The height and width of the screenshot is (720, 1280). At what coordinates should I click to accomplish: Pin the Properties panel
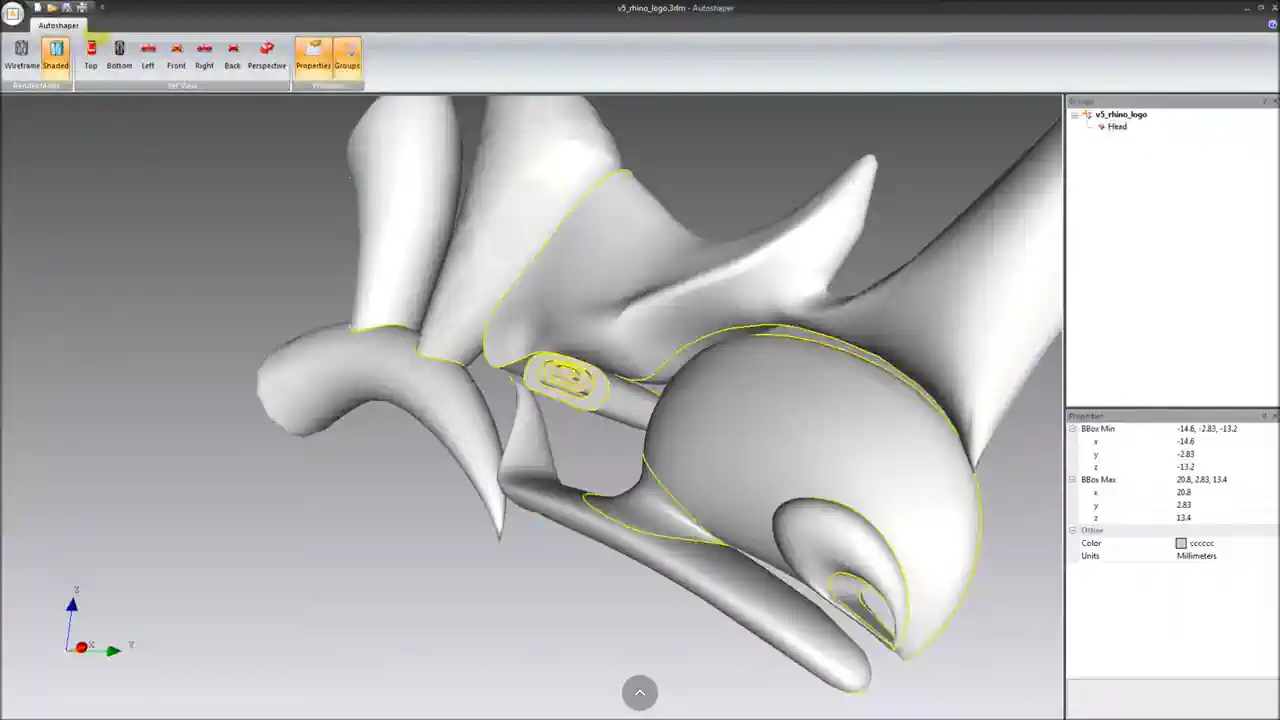pyautogui.click(x=1263, y=416)
